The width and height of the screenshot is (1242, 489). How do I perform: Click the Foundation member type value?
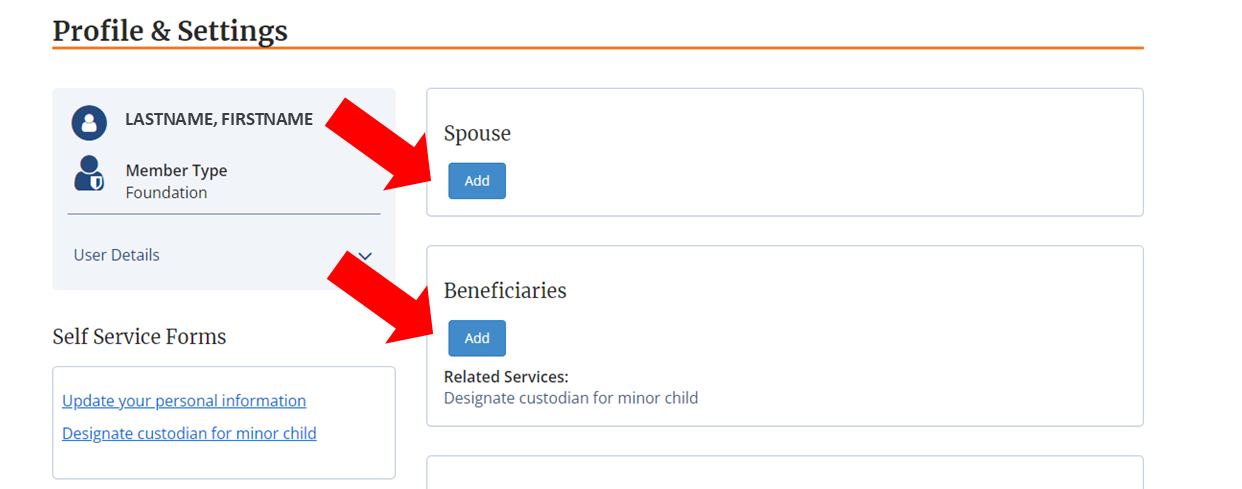pyautogui.click(x=166, y=193)
